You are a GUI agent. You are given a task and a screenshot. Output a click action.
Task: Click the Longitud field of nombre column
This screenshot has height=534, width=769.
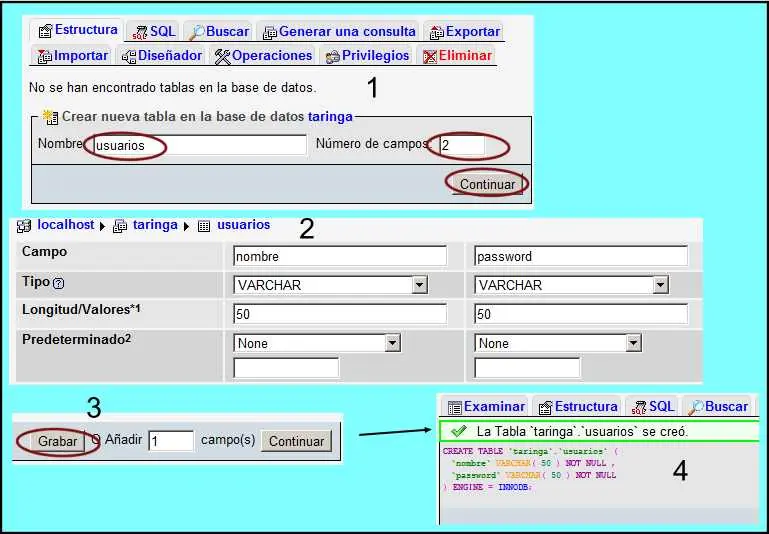point(340,314)
